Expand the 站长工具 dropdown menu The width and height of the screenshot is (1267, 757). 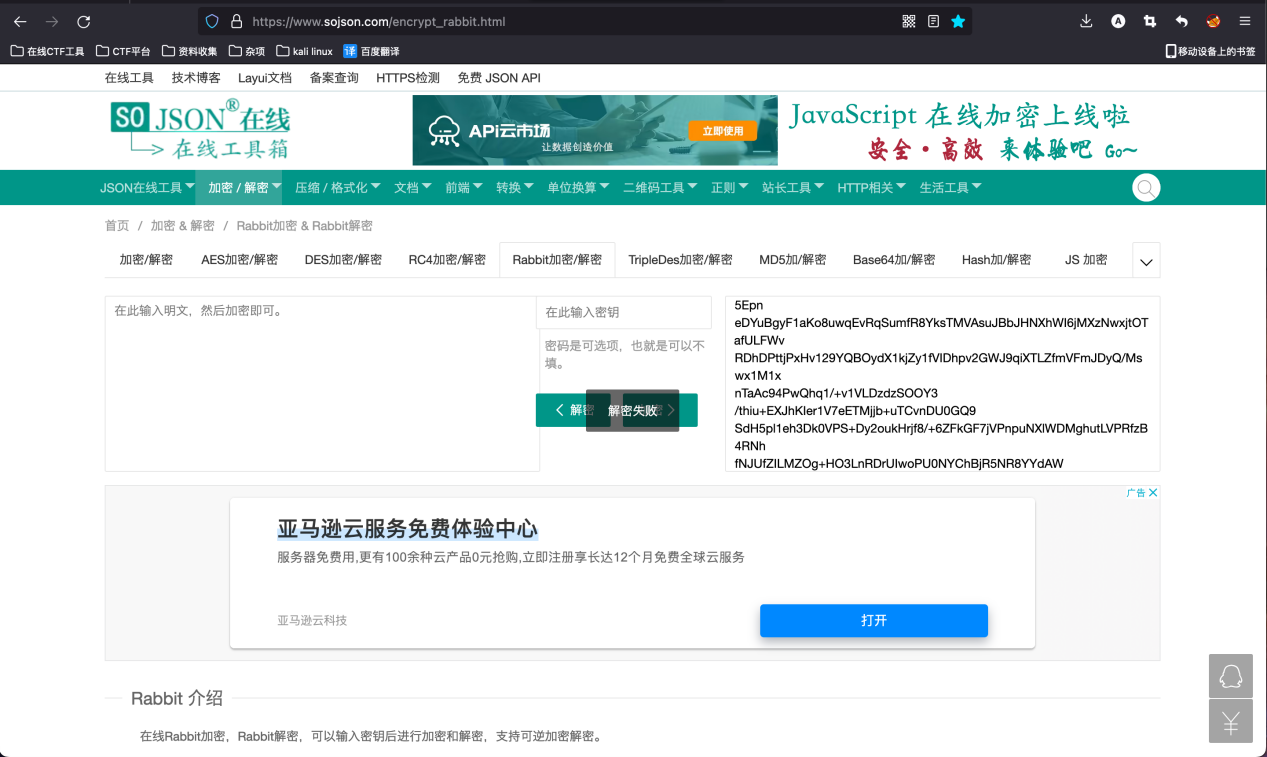tap(793, 188)
